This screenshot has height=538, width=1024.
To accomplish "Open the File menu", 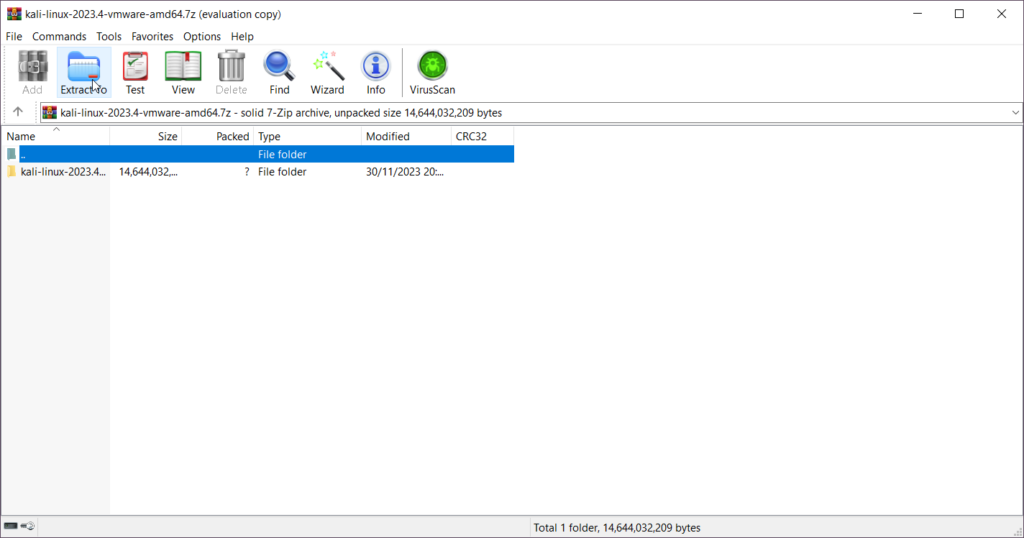I will [x=14, y=37].
